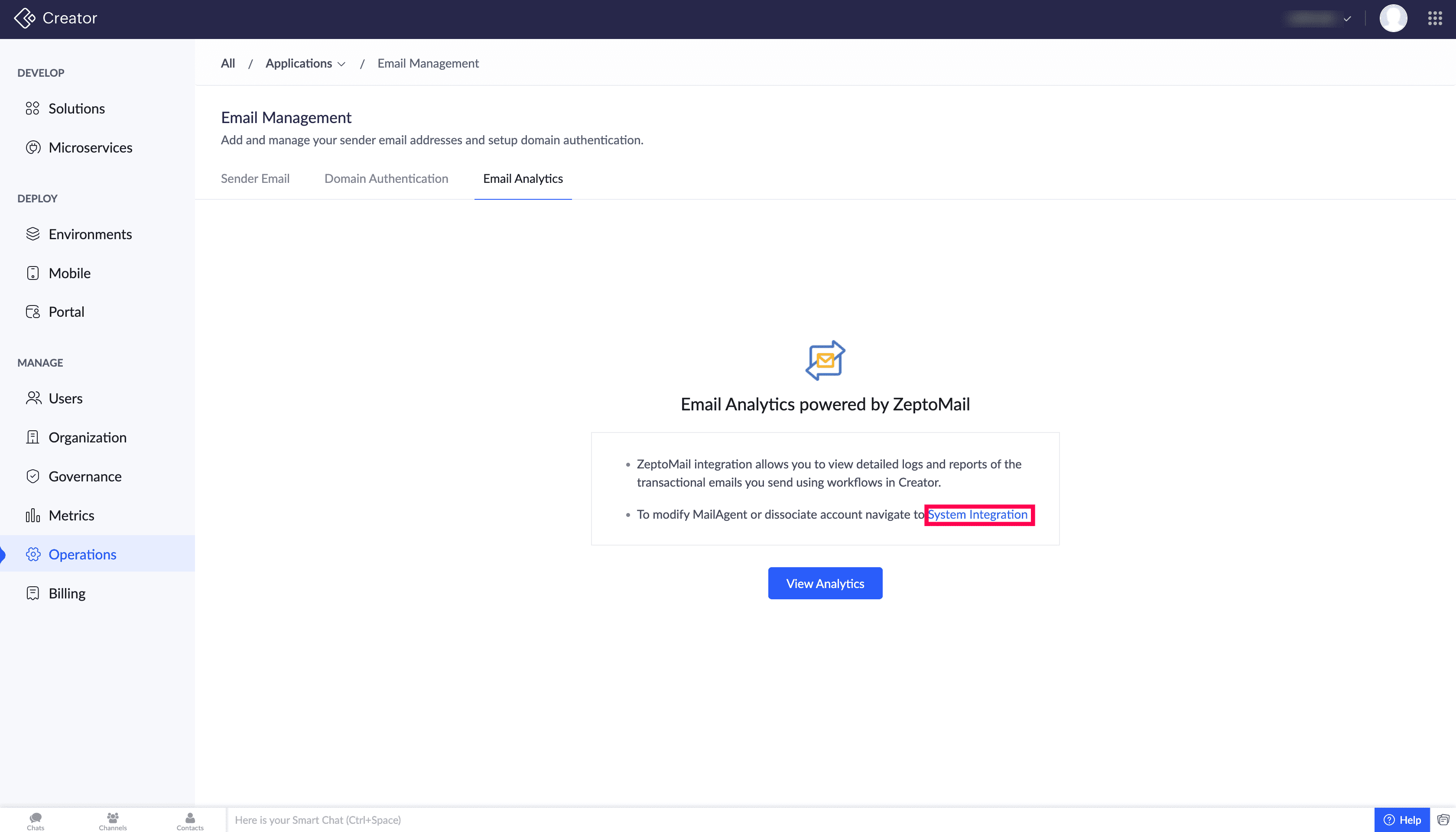Open the Environments section
The height and width of the screenshot is (832, 1456).
[90, 234]
